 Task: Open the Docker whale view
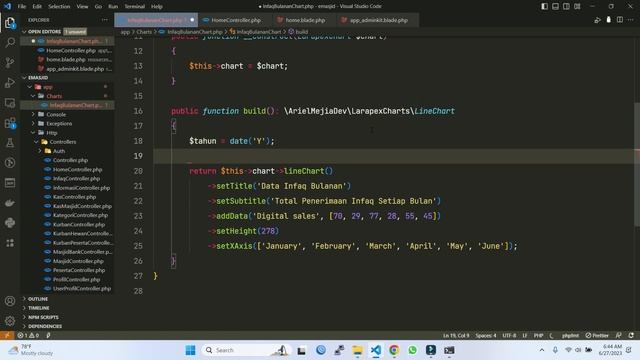pos(10,203)
